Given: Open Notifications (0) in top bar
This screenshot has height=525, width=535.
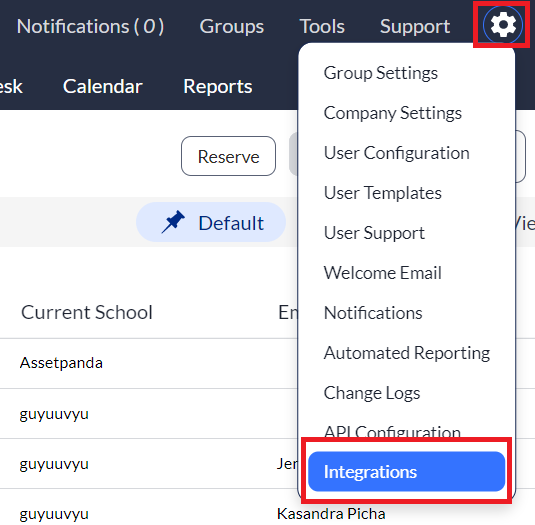Looking at the screenshot, I should click(90, 26).
